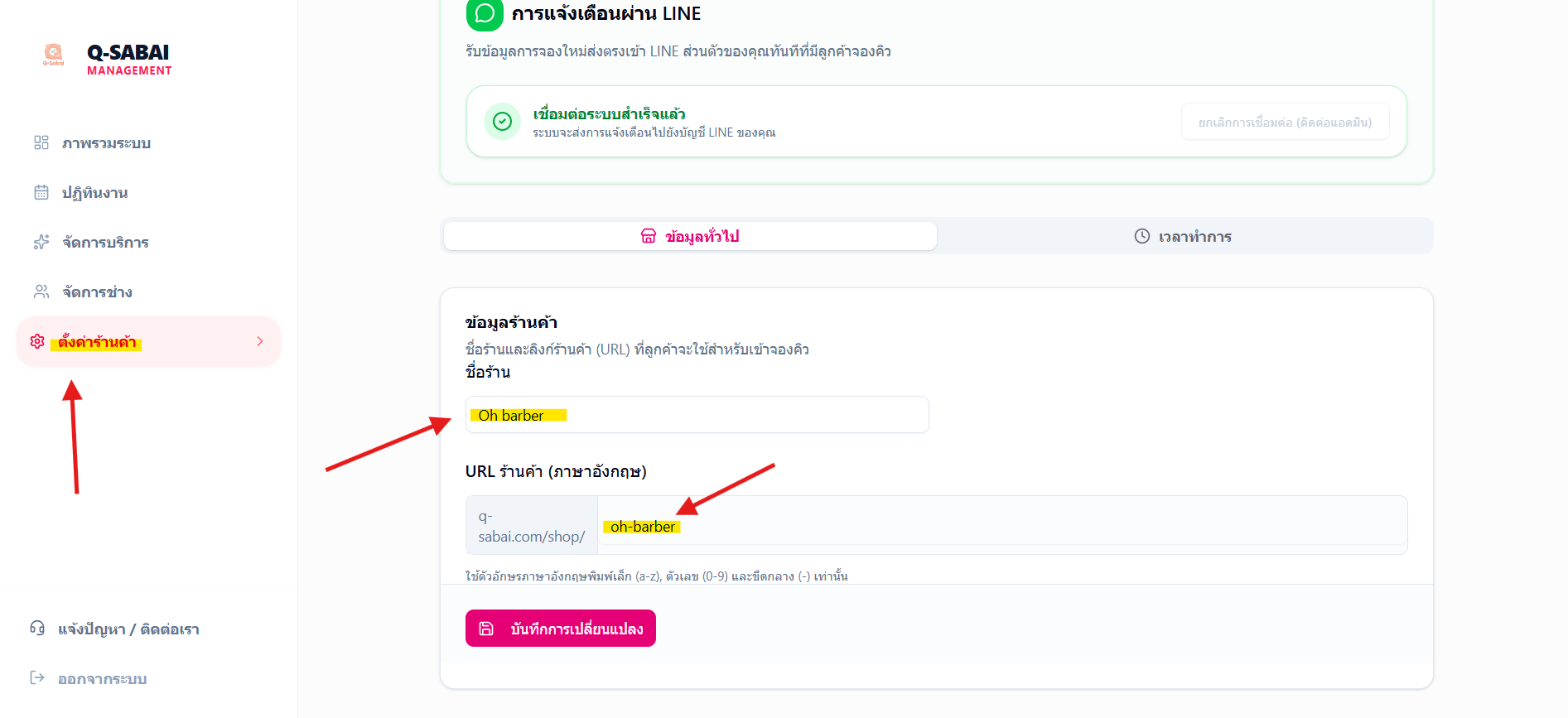Image resolution: width=1568 pixels, height=718 pixels.
Task: Click the calendar icon in sidebar
Action: tap(41, 192)
